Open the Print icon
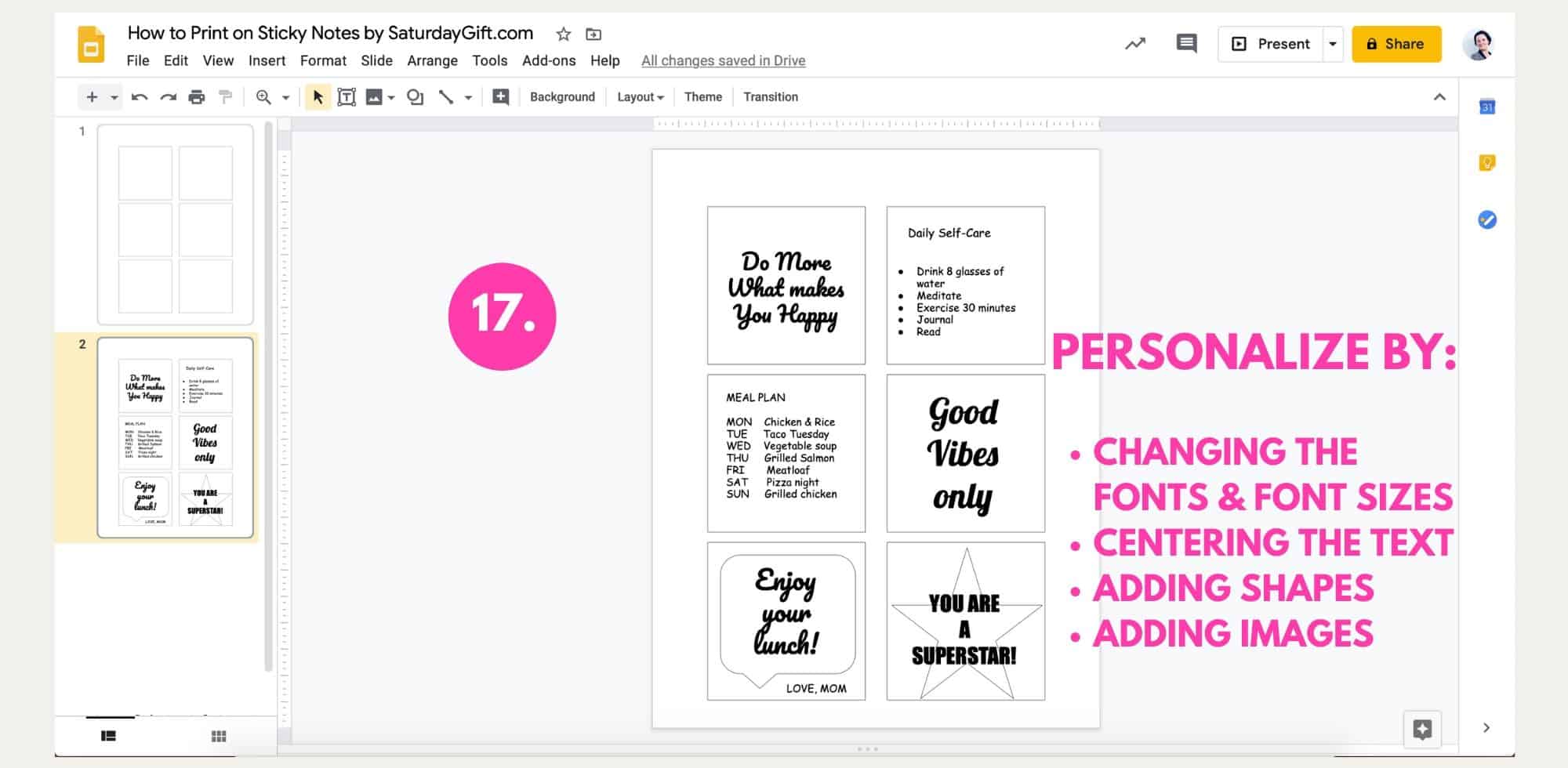1568x768 pixels. pyautogui.click(x=196, y=96)
